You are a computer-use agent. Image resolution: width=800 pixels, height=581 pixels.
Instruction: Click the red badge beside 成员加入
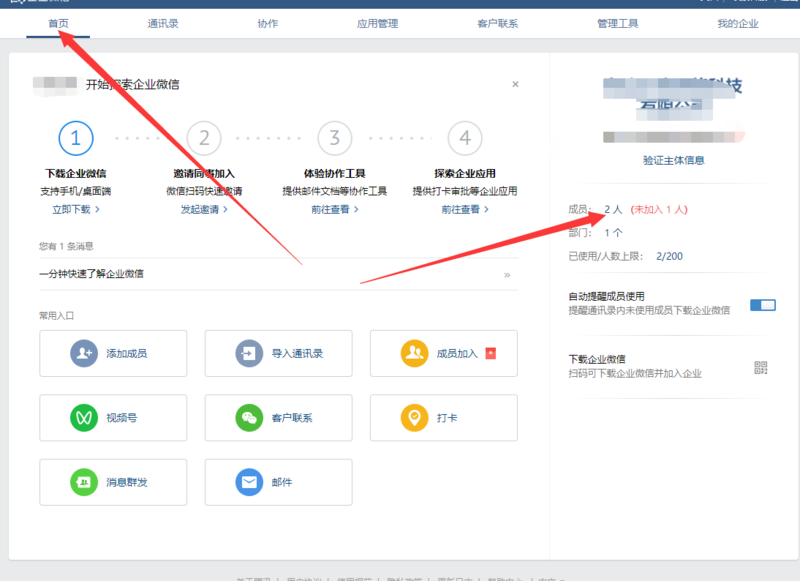tap(491, 353)
